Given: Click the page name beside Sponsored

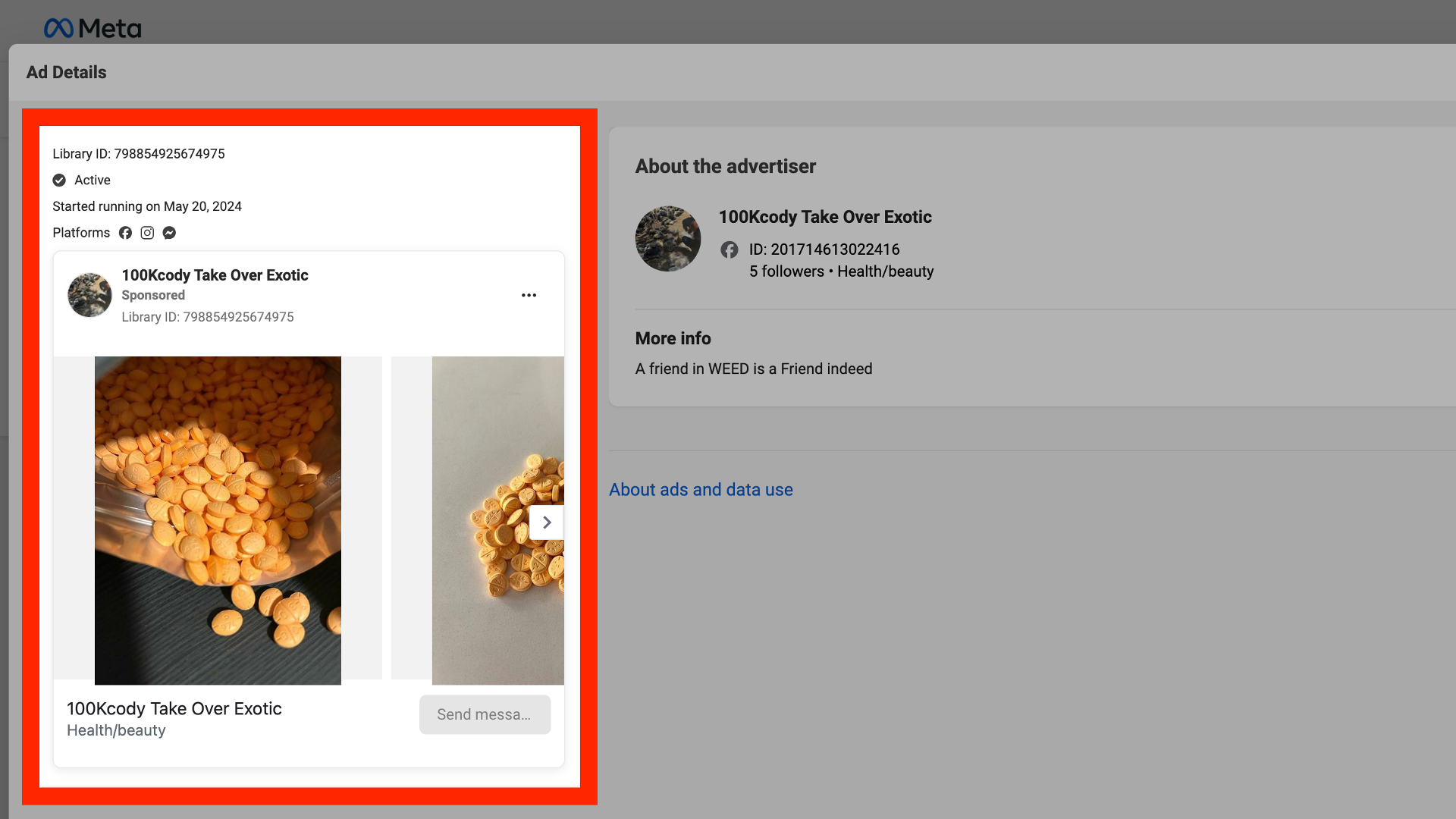Looking at the screenshot, I should pyautogui.click(x=215, y=275).
